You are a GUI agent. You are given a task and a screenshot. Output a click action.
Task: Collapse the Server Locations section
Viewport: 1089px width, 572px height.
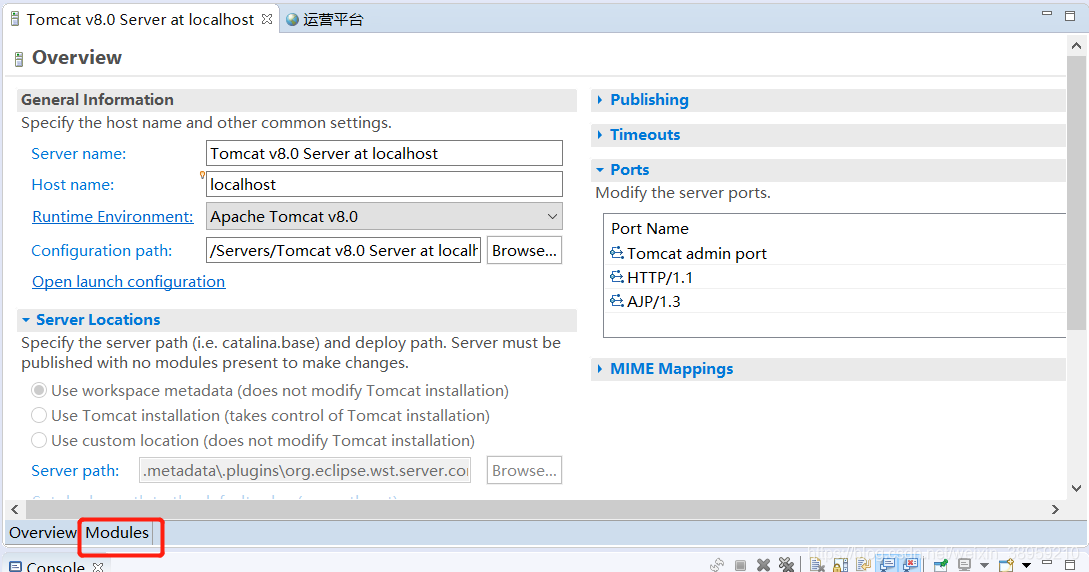pyautogui.click(x=26, y=320)
